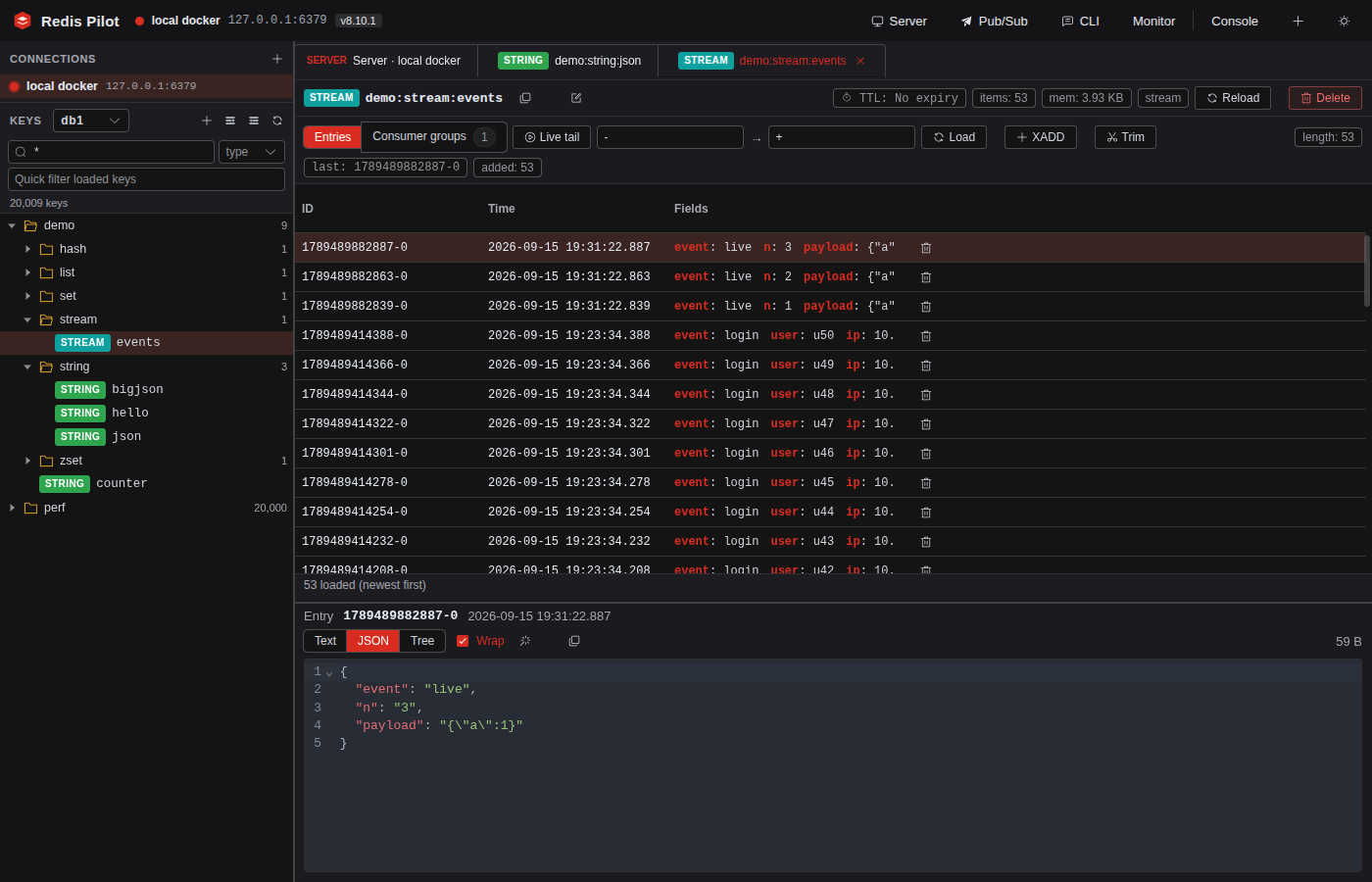The image size is (1372, 882).
Task: Add a new connection with plus icon
Action: (x=277, y=59)
